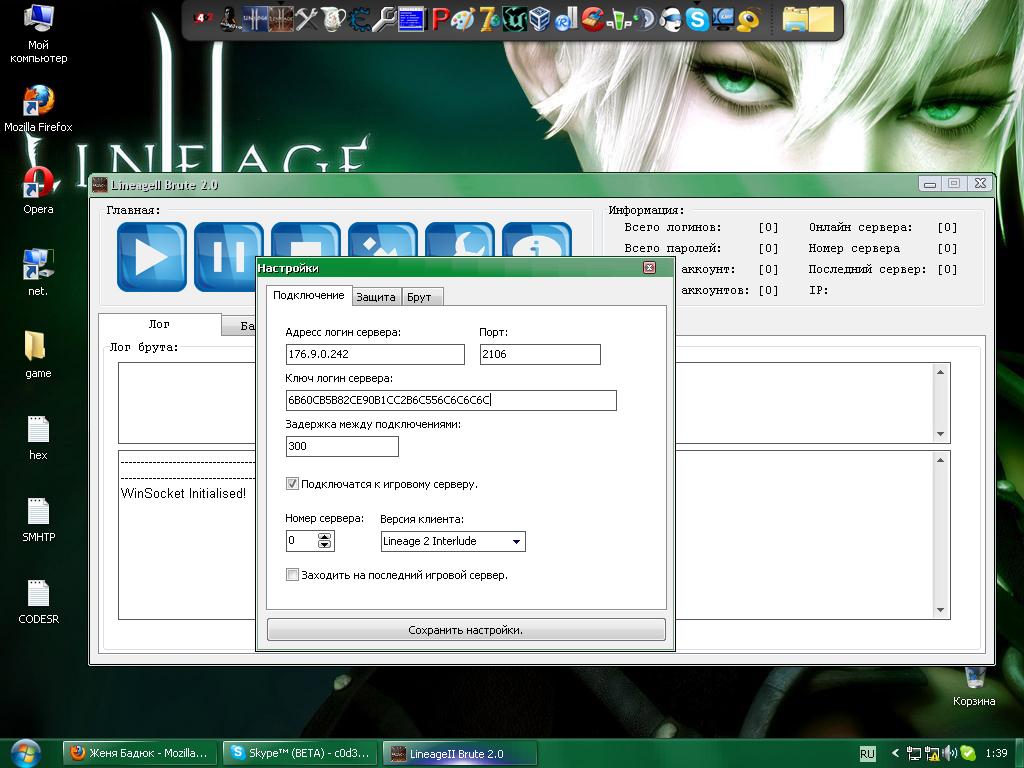The height and width of the screenshot is (768, 1024).
Task: Enable 'Заходить на последний игровой сервер' checkbox
Action: point(292,575)
